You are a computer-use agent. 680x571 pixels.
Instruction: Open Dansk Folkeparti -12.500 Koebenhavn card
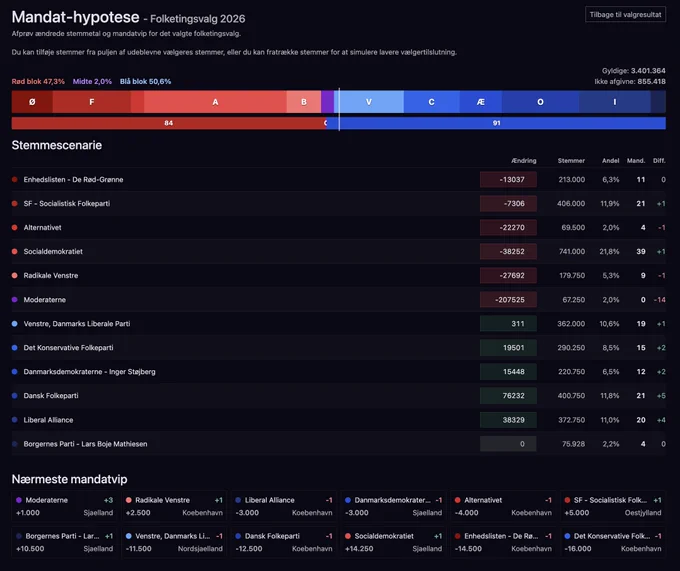tap(284, 542)
